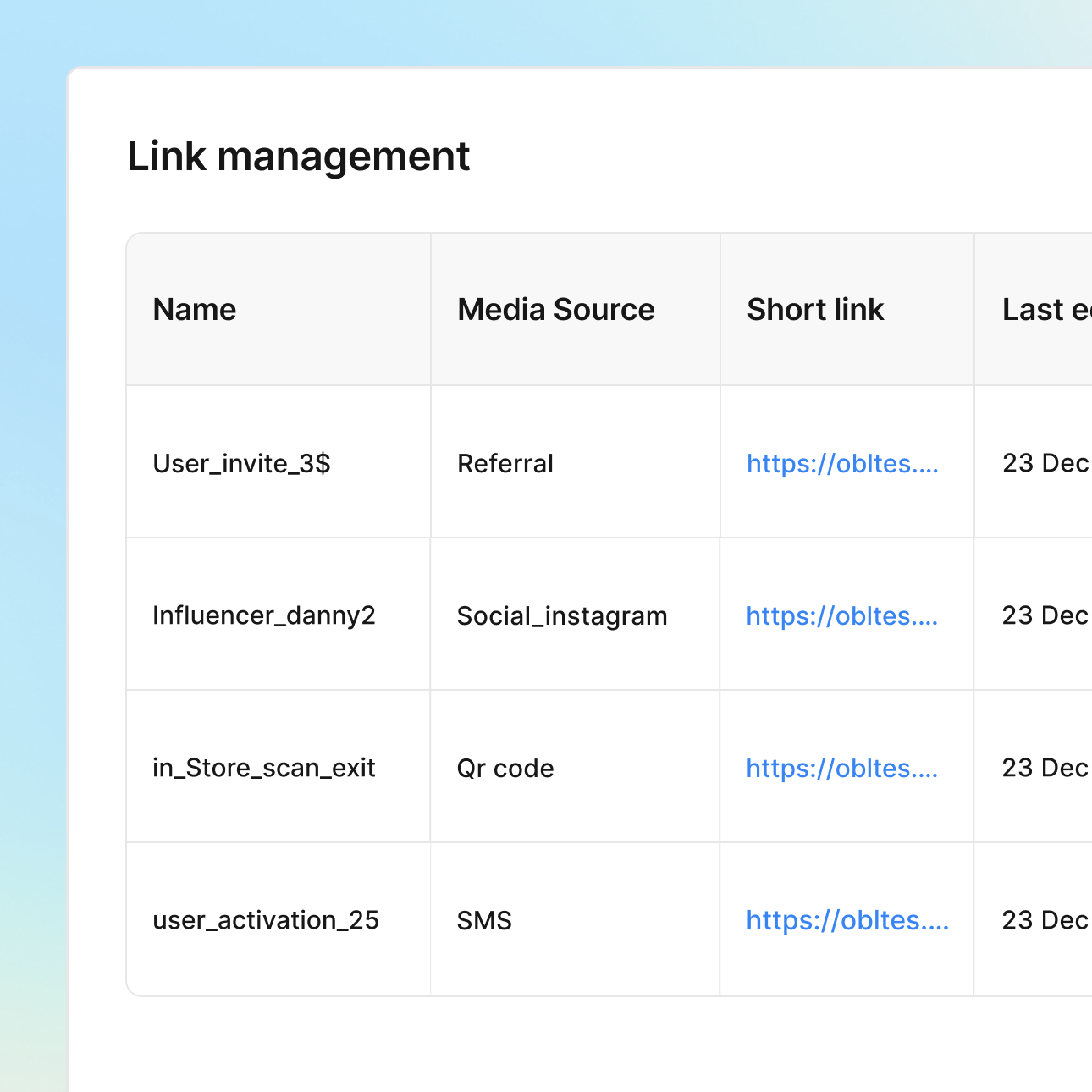Open the short link for User_invite_3$
The width and height of the screenshot is (1092, 1092).
pos(842,463)
